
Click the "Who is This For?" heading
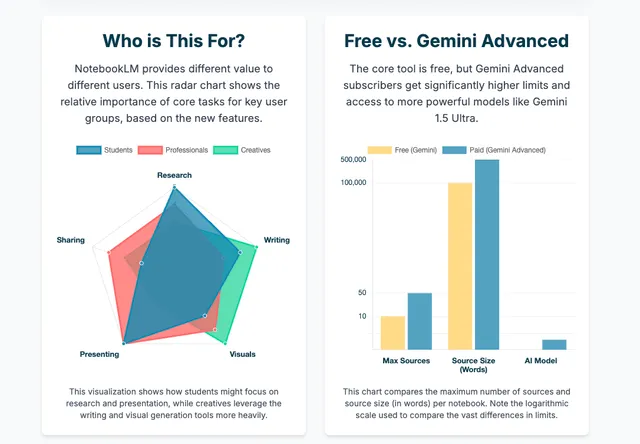[174, 41]
